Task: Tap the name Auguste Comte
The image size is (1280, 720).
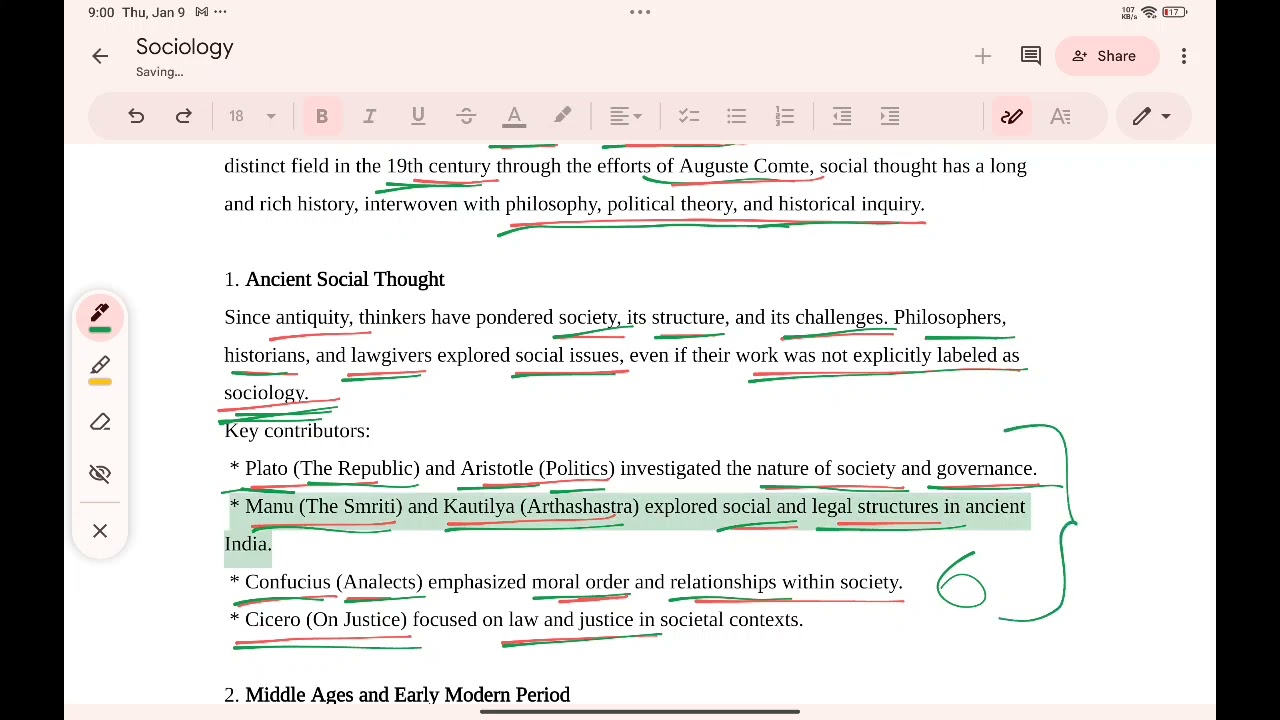Action: point(744,166)
